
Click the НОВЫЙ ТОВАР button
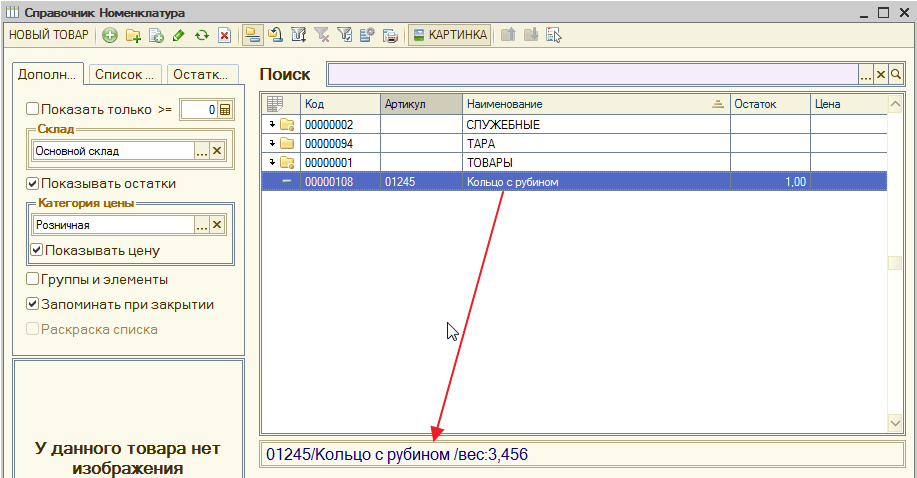[x=49, y=35]
